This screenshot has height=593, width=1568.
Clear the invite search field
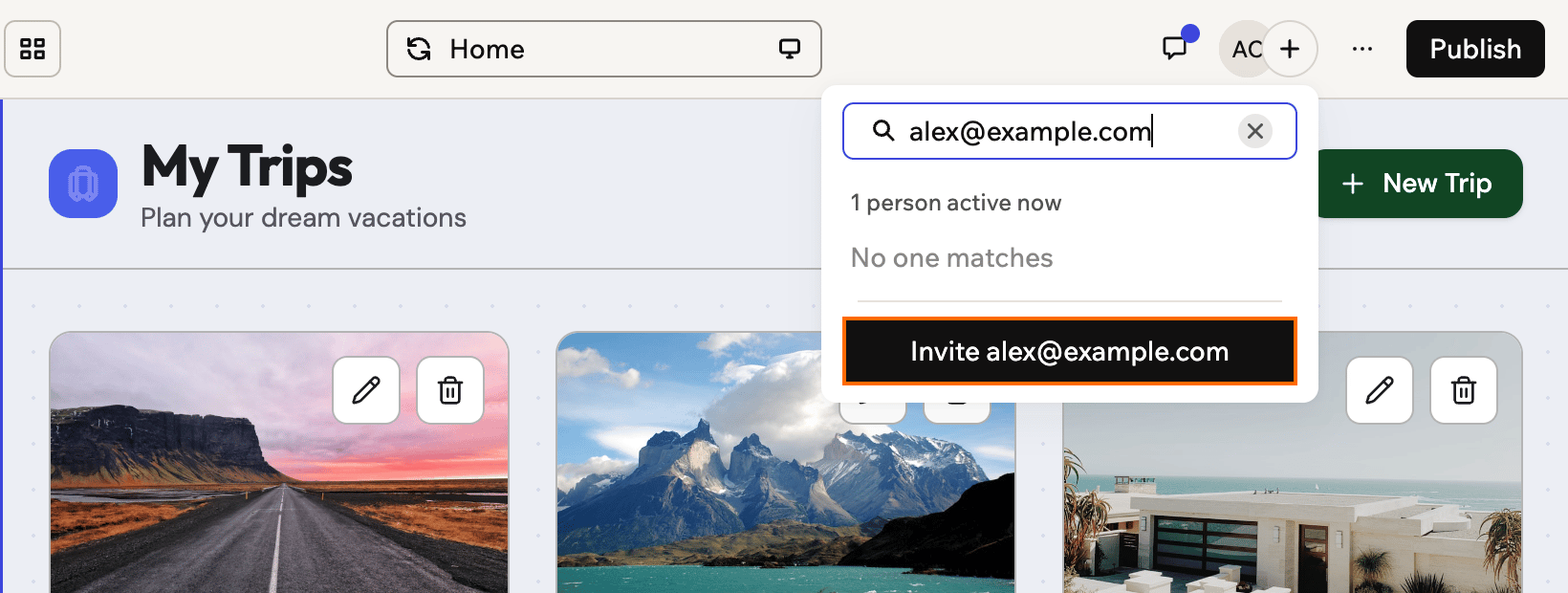1255,131
